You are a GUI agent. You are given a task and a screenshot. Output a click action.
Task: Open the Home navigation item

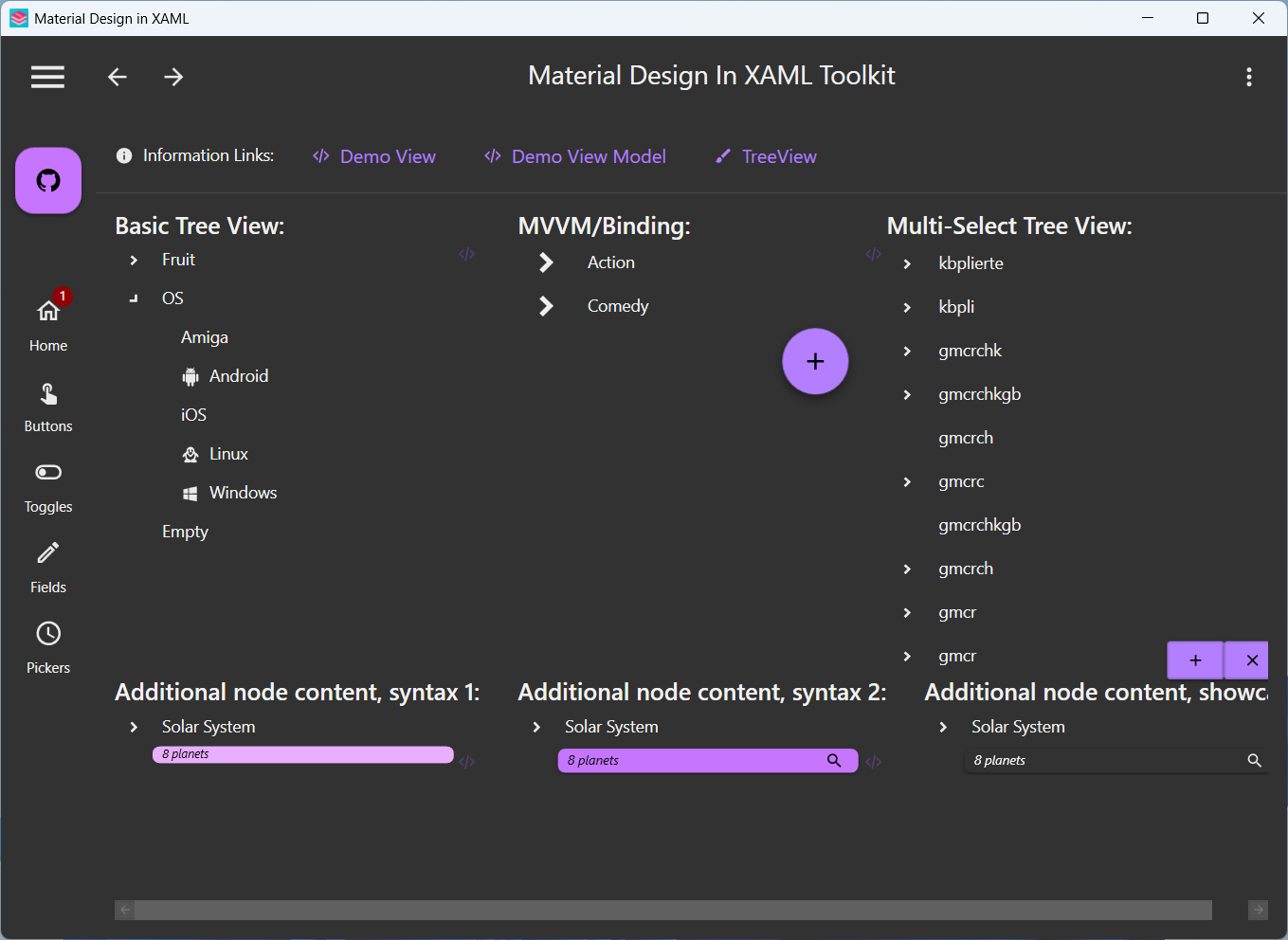coord(48,323)
